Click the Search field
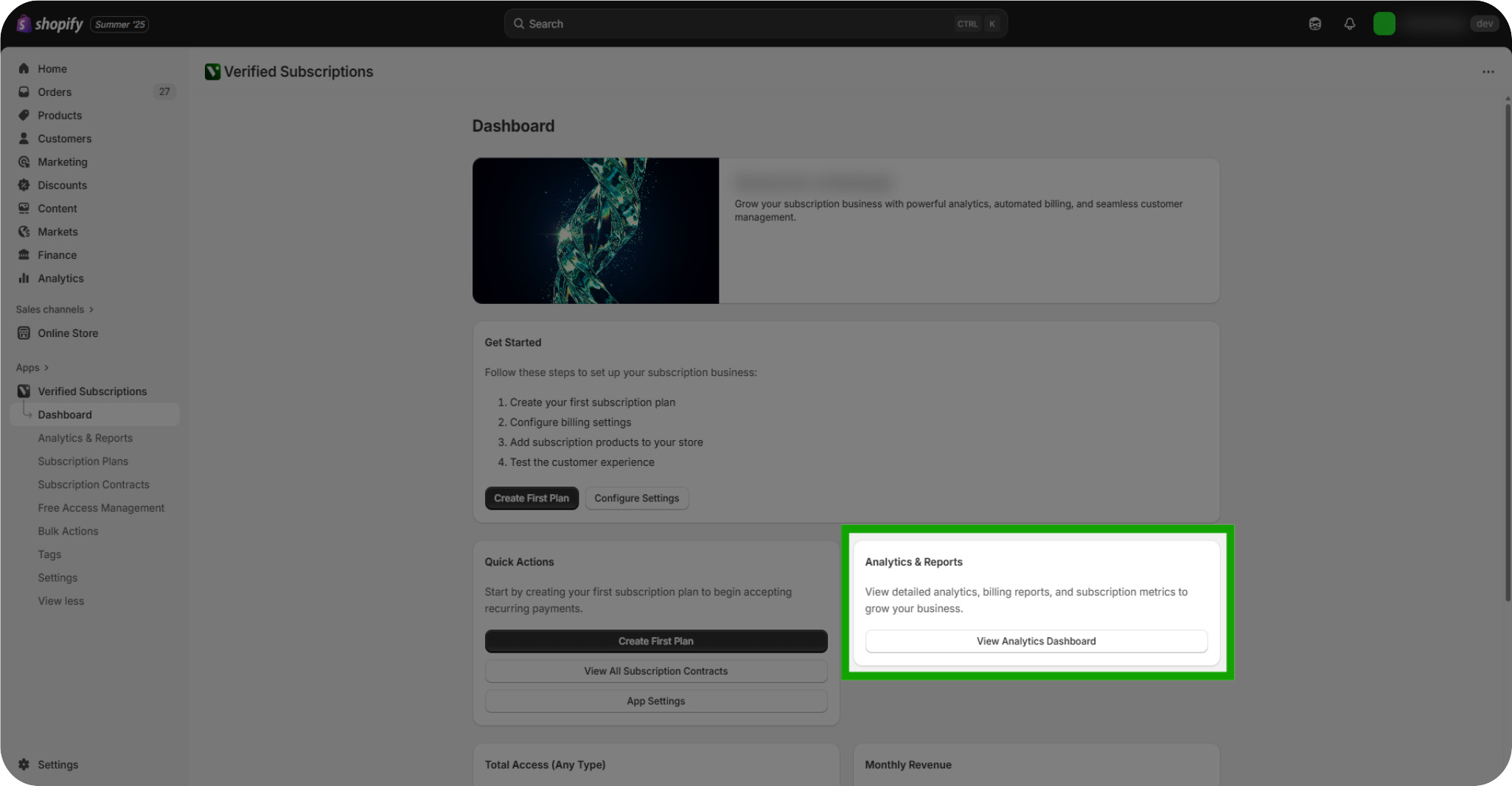 pos(756,24)
